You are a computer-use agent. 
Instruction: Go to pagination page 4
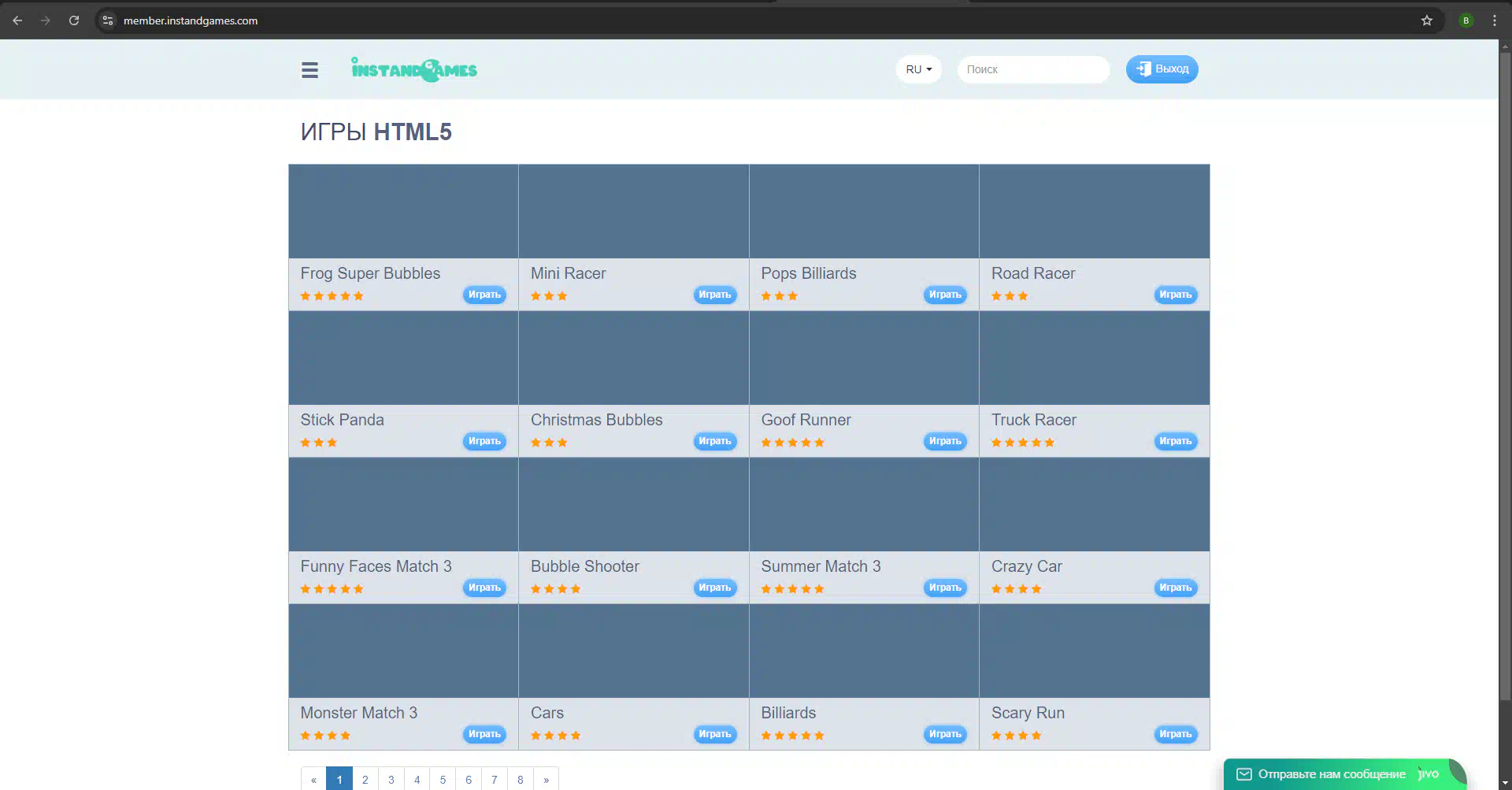[x=417, y=780]
